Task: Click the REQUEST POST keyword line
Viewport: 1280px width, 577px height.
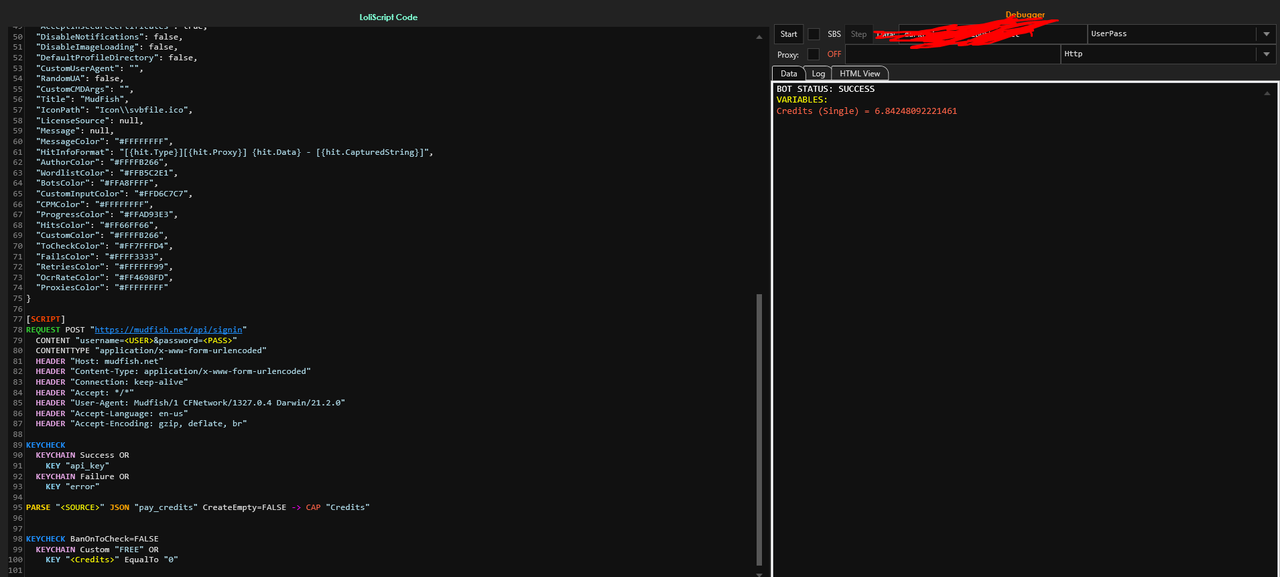Action: (x=136, y=329)
